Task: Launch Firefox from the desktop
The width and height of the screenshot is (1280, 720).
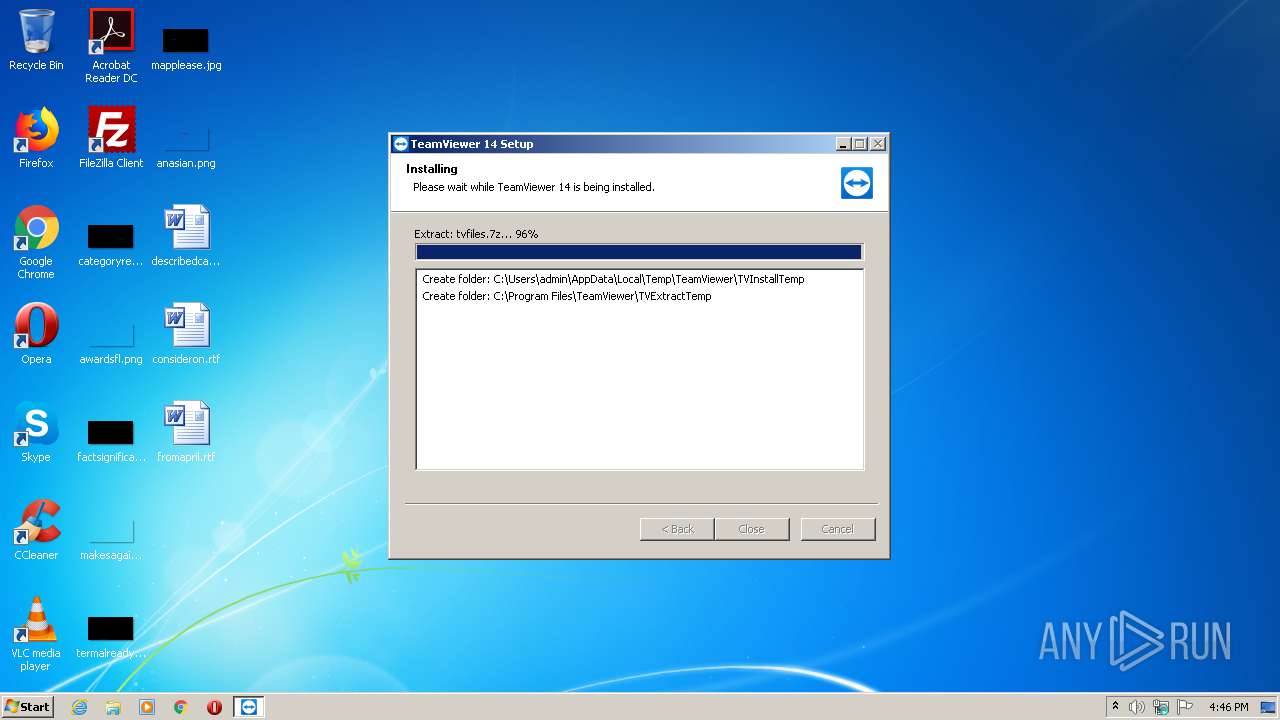Action: pos(36,138)
